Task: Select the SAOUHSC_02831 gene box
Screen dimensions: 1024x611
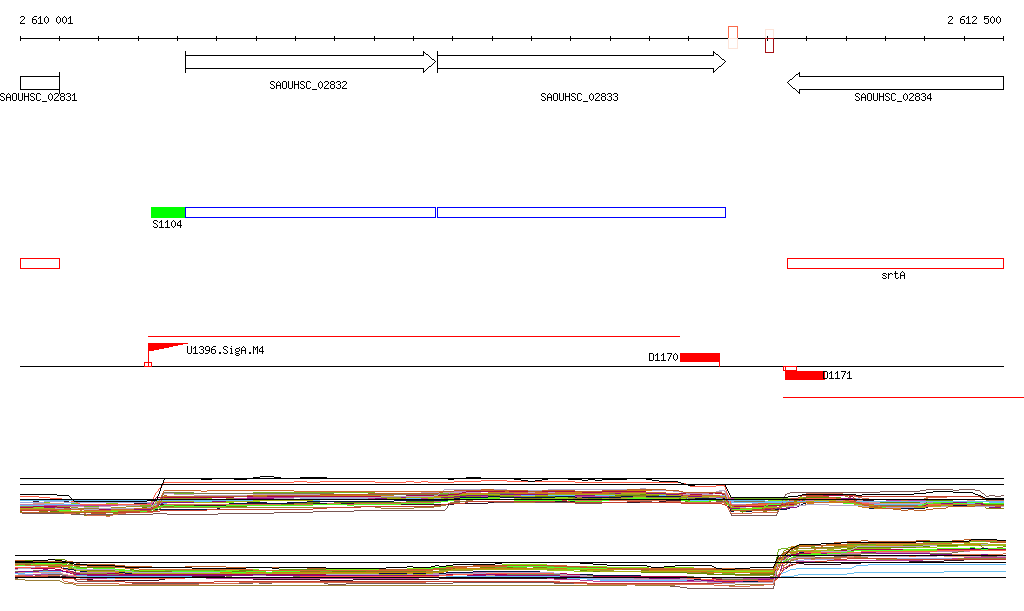Action: pos(40,83)
